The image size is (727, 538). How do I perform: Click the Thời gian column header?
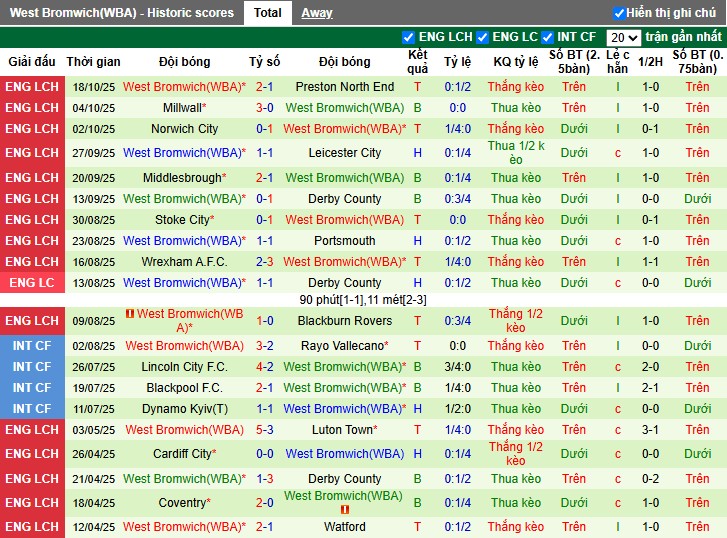pyautogui.click(x=93, y=62)
